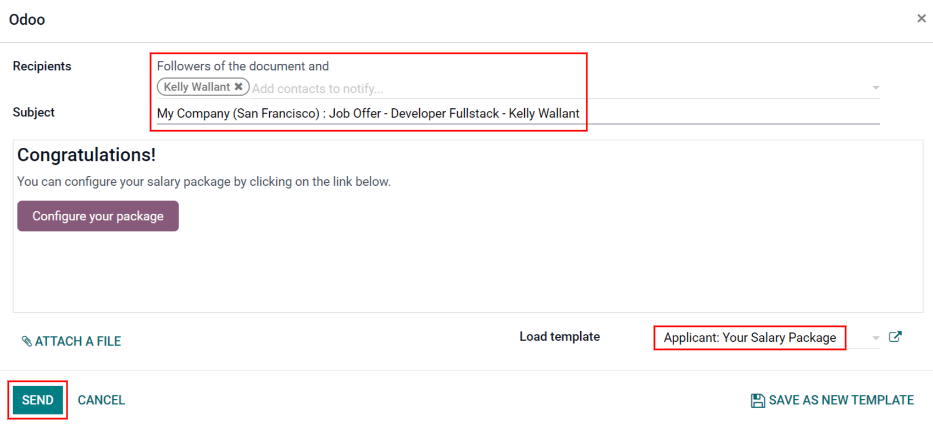This screenshot has width=933, height=428.
Task: Click the 'ATTACH A FILE' link
Action: [x=78, y=342]
